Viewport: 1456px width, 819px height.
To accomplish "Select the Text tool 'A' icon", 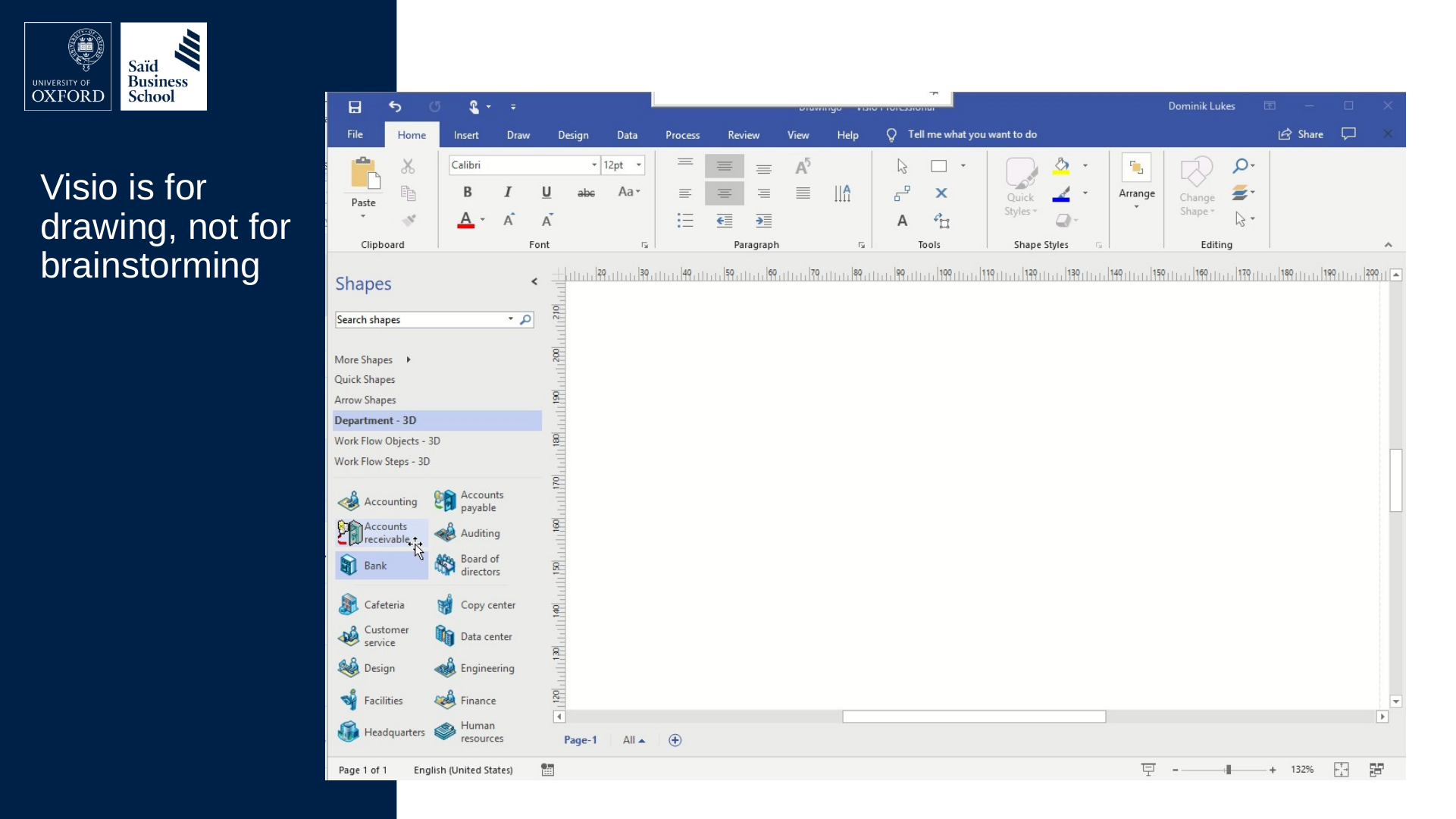I will point(902,221).
